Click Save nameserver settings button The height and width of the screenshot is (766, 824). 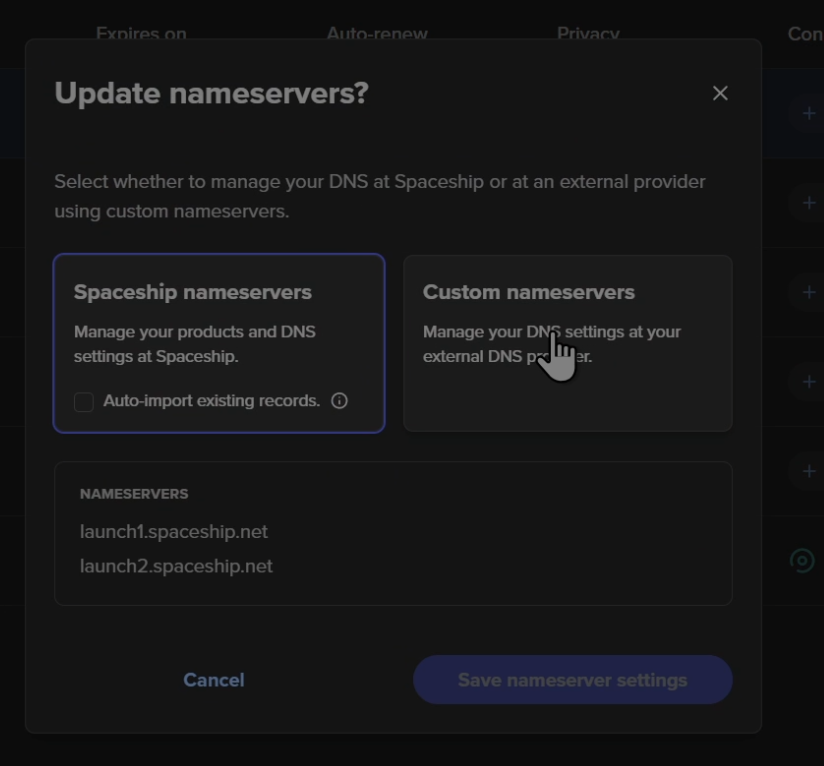click(572, 680)
